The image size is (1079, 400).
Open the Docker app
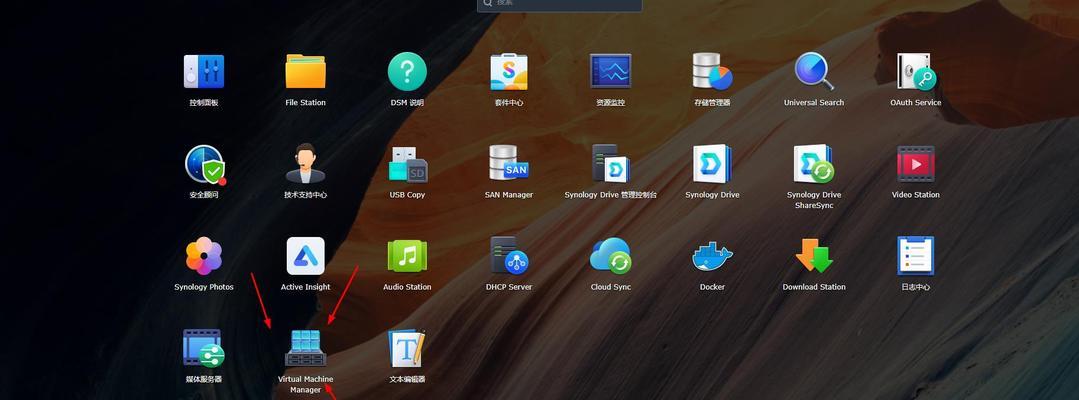[712, 256]
